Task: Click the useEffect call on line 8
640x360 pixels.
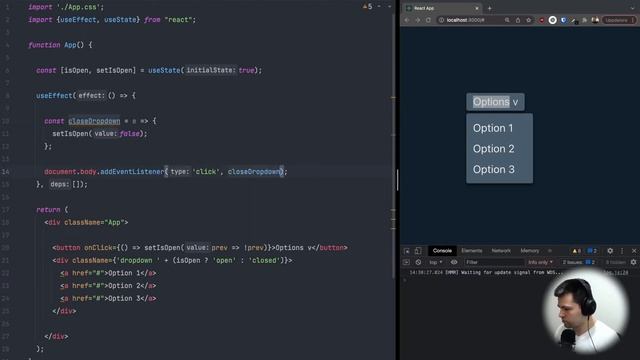Action: tap(54, 96)
